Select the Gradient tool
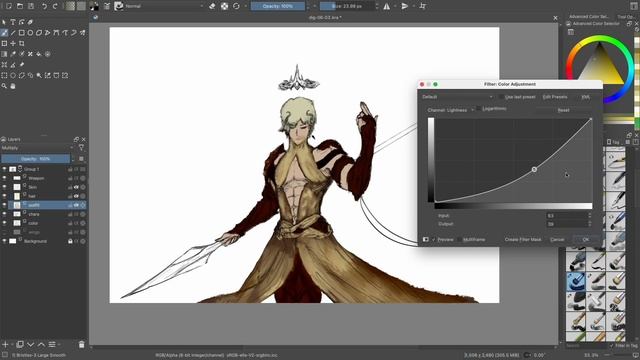This screenshot has height=360, width=640. (4, 54)
